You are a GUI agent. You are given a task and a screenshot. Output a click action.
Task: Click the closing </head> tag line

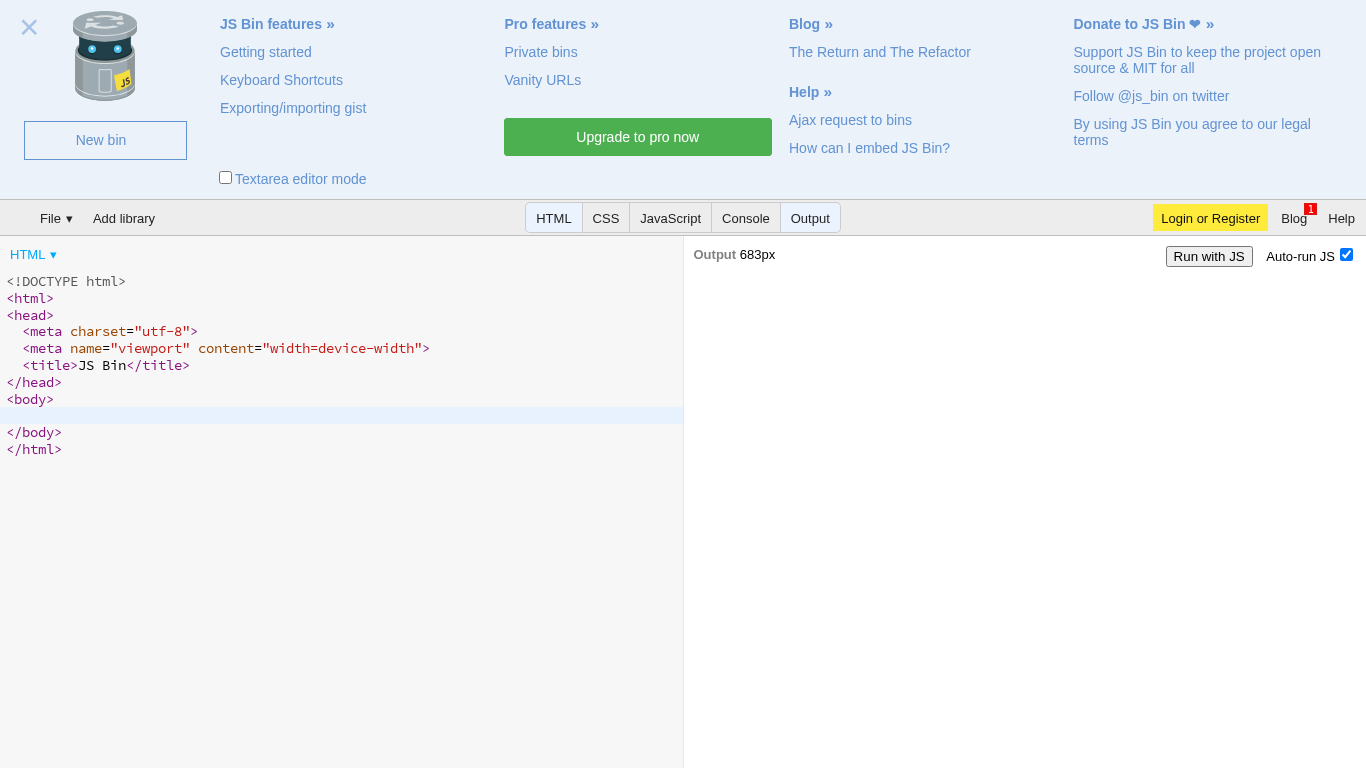pyautogui.click(x=34, y=383)
